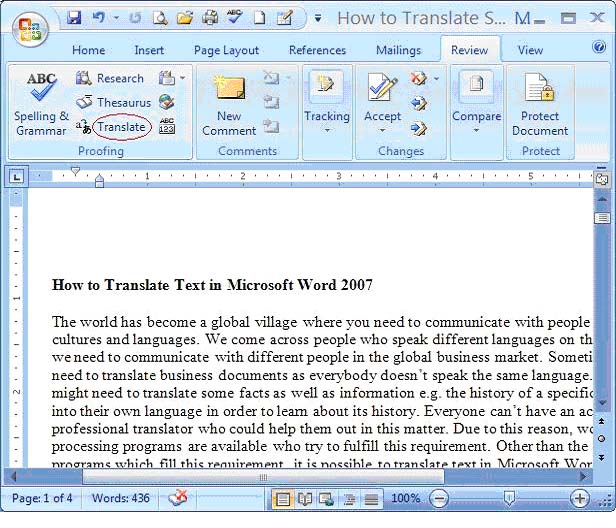Toggle the ruler view button above scrollbar
The image size is (616, 528).
[602, 180]
